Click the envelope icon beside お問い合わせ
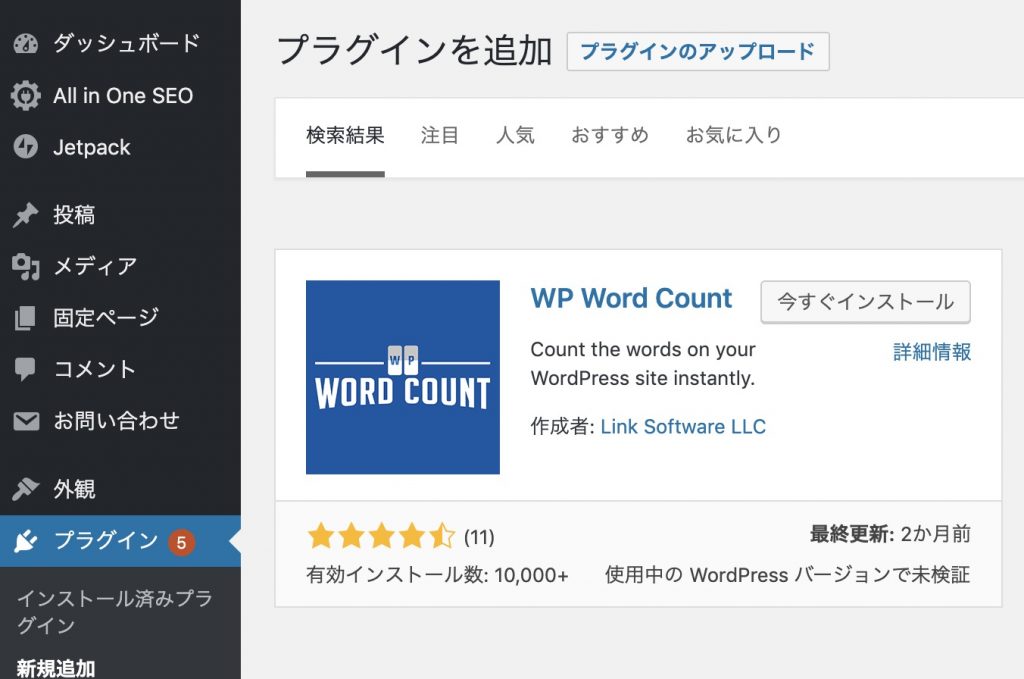 pos(26,421)
